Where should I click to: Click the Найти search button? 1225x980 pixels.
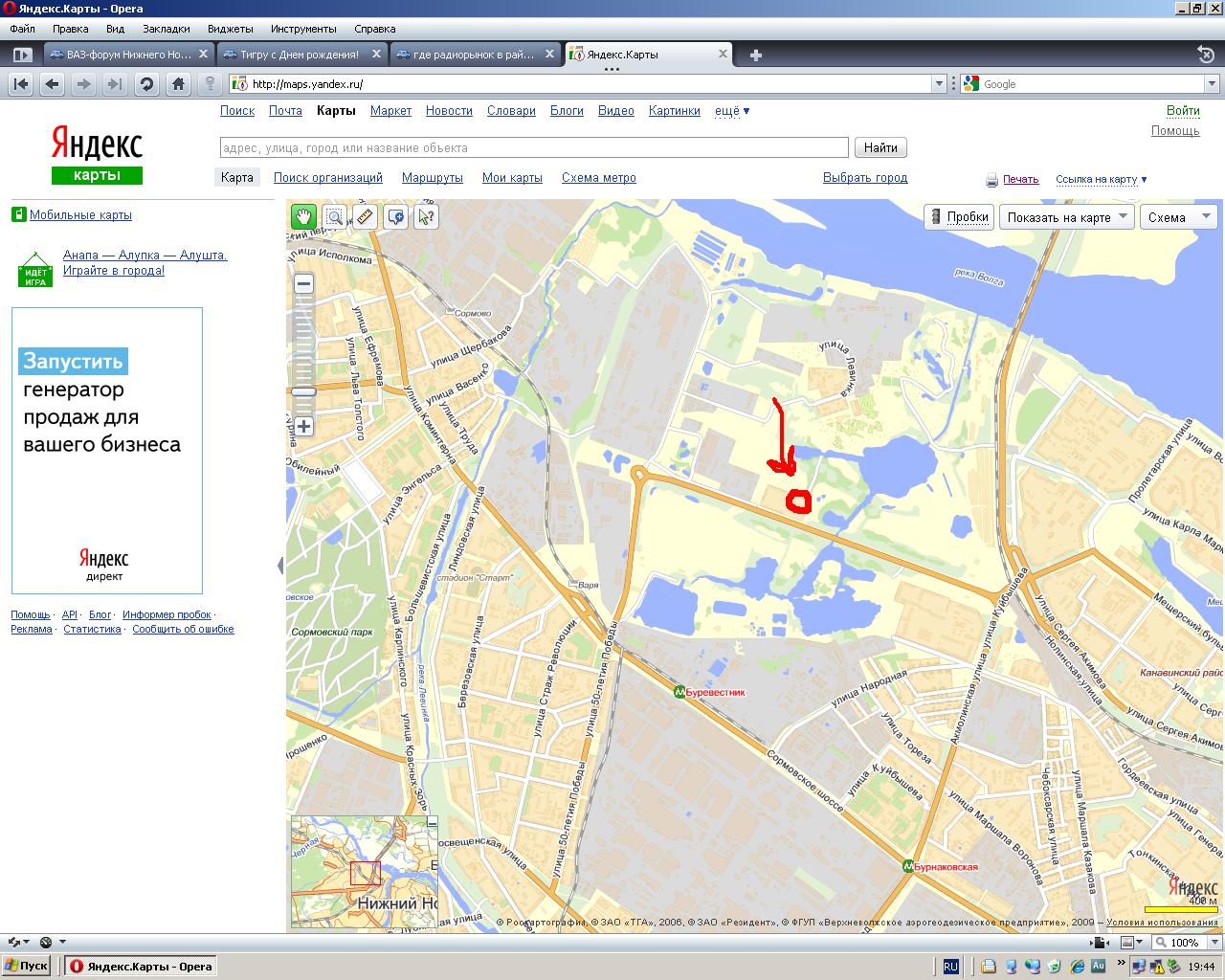tap(880, 148)
